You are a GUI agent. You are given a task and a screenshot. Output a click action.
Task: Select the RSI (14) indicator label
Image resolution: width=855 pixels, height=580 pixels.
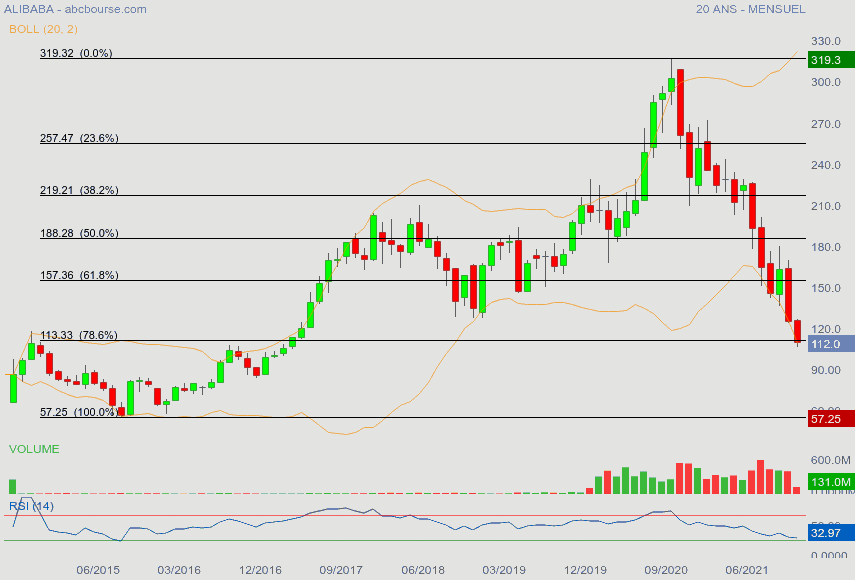click(31, 506)
